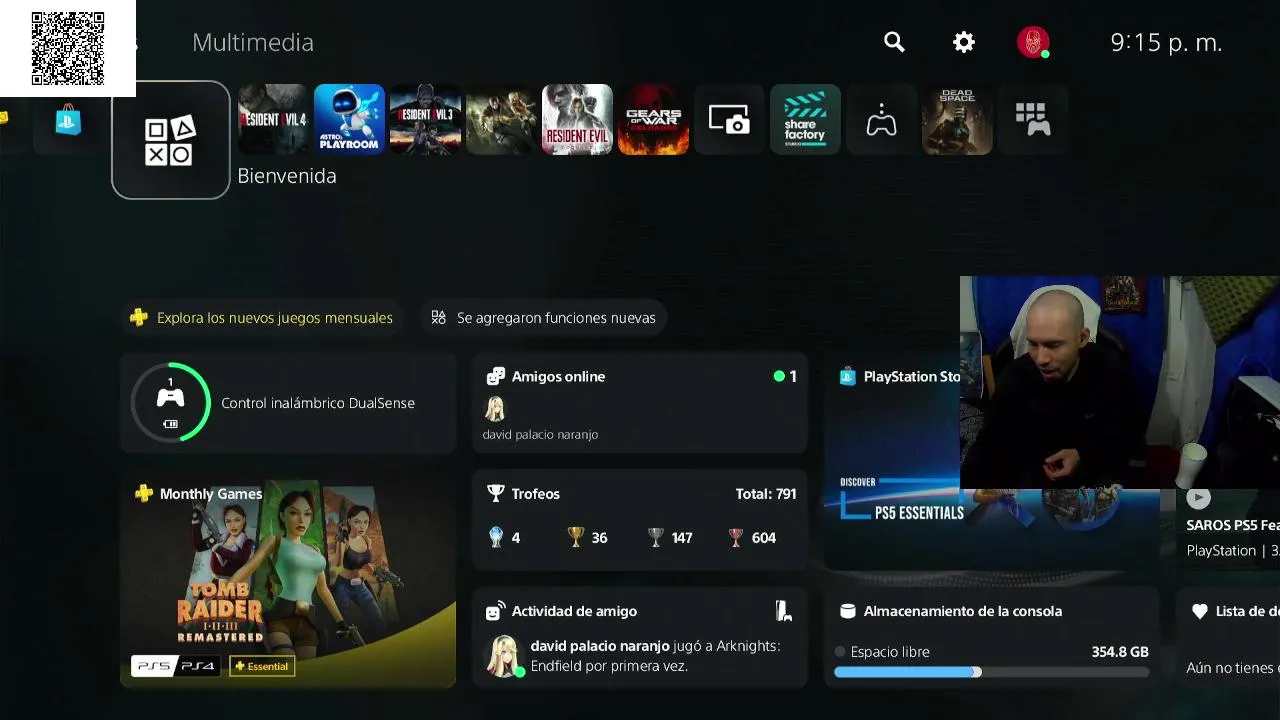1280x720 pixels.
Task: Select game tile between Resident Evil 3 and Resident Evil
Action: coord(501,119)
